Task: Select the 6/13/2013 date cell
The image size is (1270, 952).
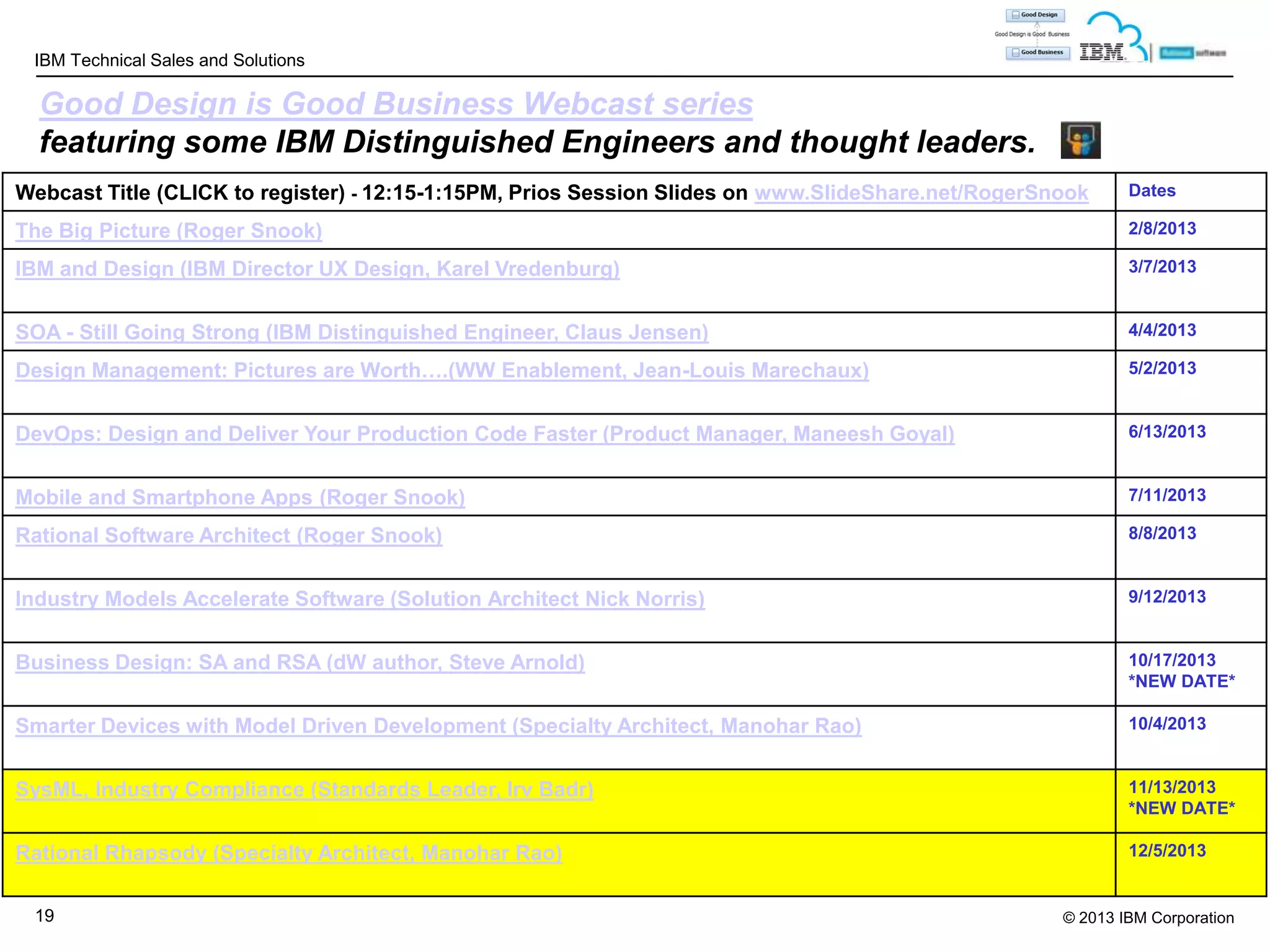Action: click(1191, 446)
